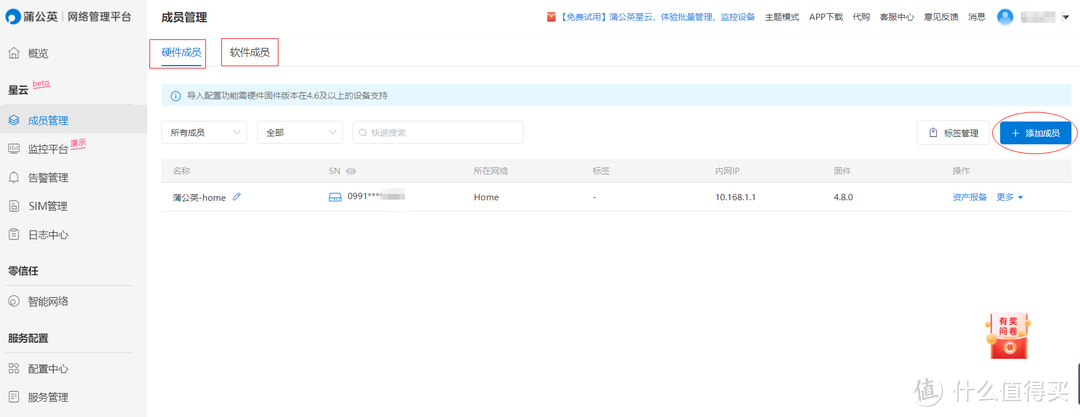Focus the 快速搜索 search field
The height and width of the screenshot is (417, 1080).
pos(438,133)
